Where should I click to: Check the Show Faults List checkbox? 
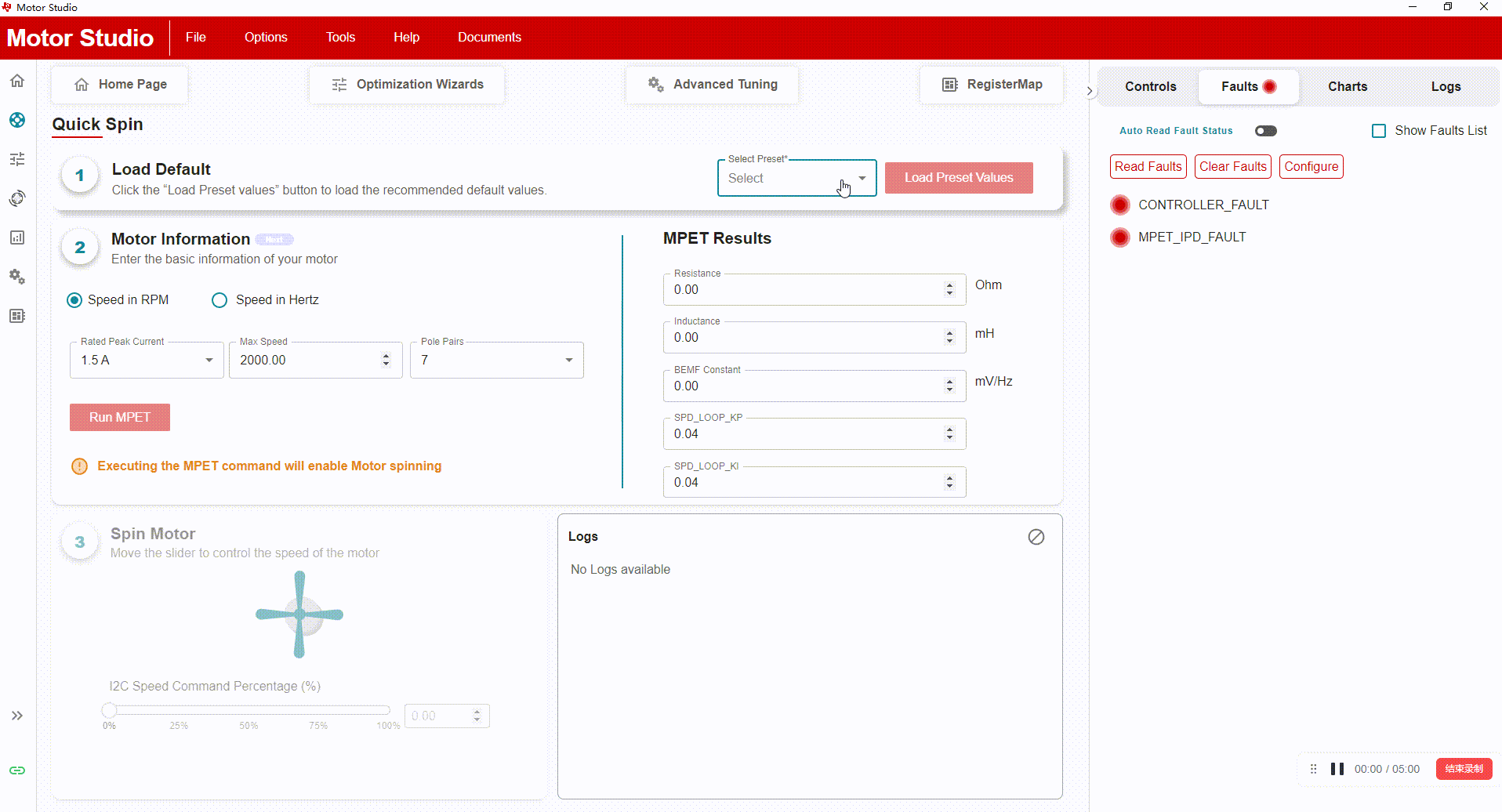pos(1379,131)
